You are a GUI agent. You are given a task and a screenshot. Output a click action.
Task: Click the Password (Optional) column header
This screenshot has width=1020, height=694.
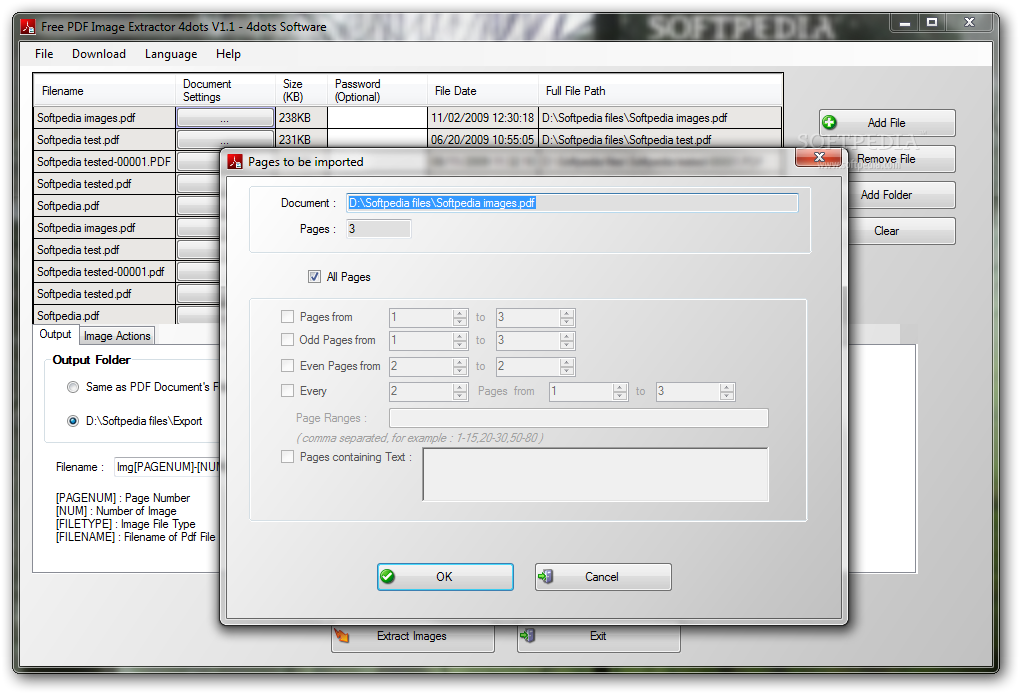point(377,90)
